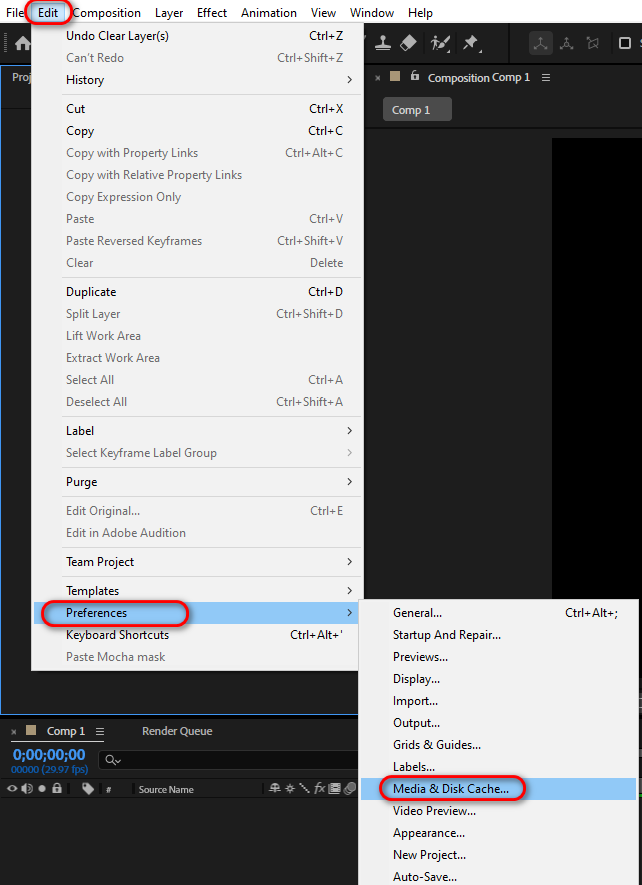
Task: Click the Comp 1 breadcrumb button in viewer
Action: 417,109
